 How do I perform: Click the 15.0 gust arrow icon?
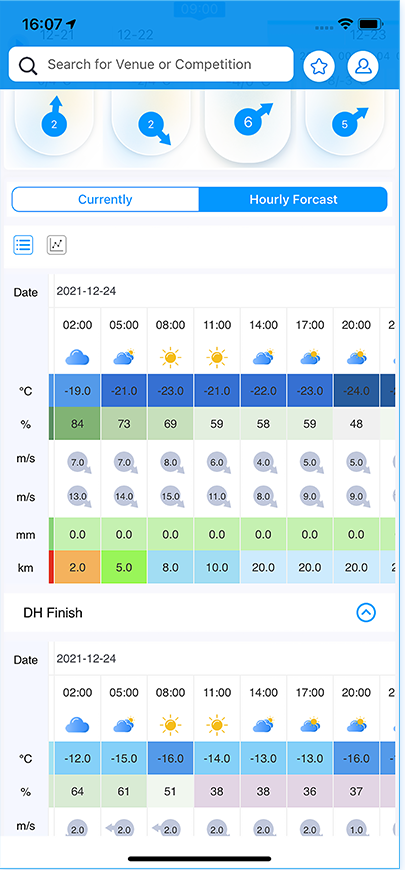point(171,498)
